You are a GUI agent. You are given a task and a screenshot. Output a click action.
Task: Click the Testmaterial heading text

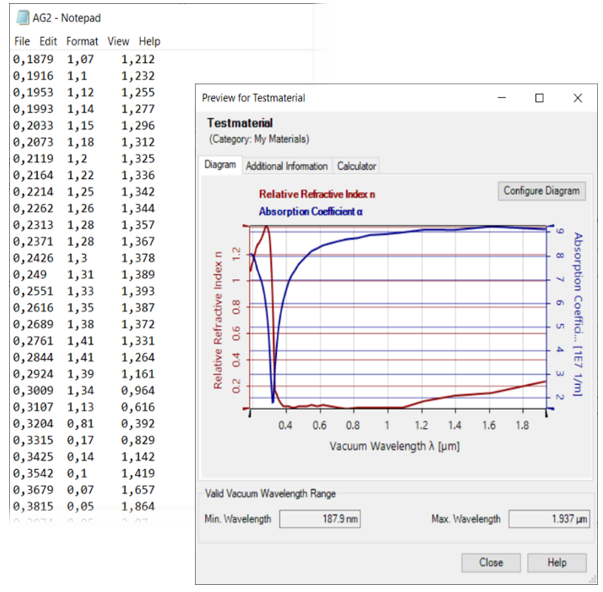pos(240,123)
